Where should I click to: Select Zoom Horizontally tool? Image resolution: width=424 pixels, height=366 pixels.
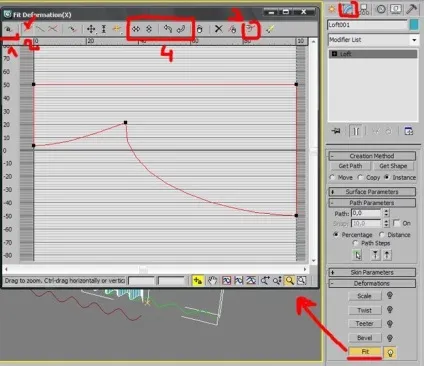tap(265, 281)
